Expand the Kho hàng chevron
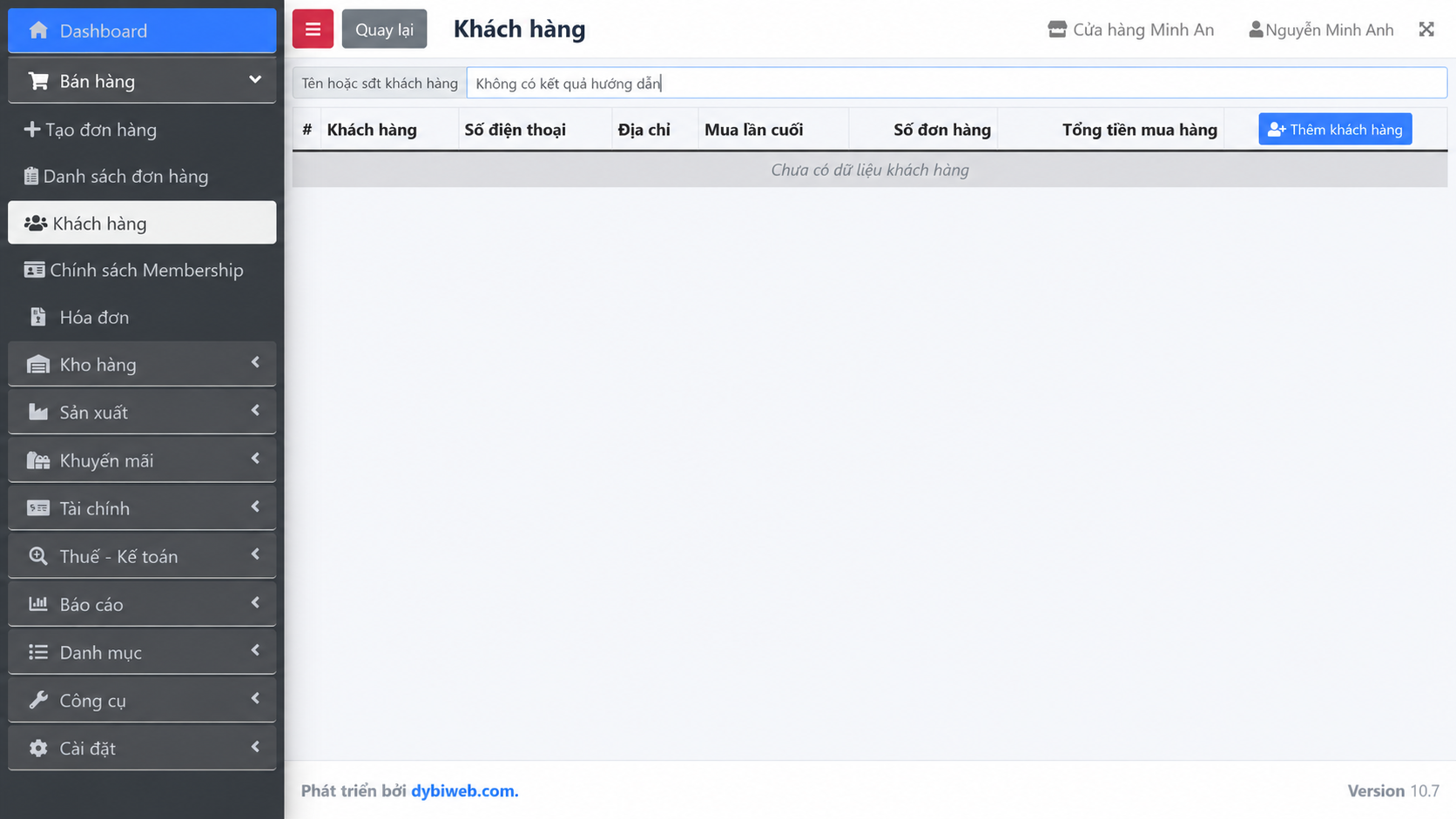The image size is (1456, 819). click(255, 362)
